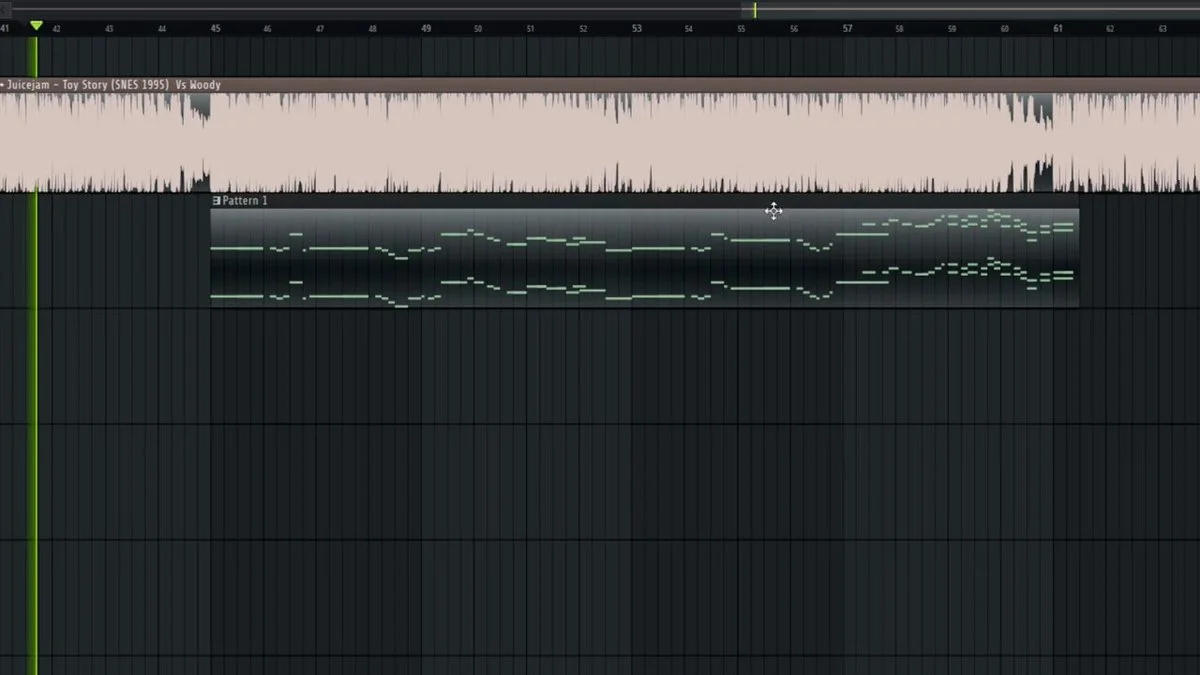Open the Juicejam audio clip menu arrow
Viewport: 1200px width, 675px height.
(x=3, y=85)
